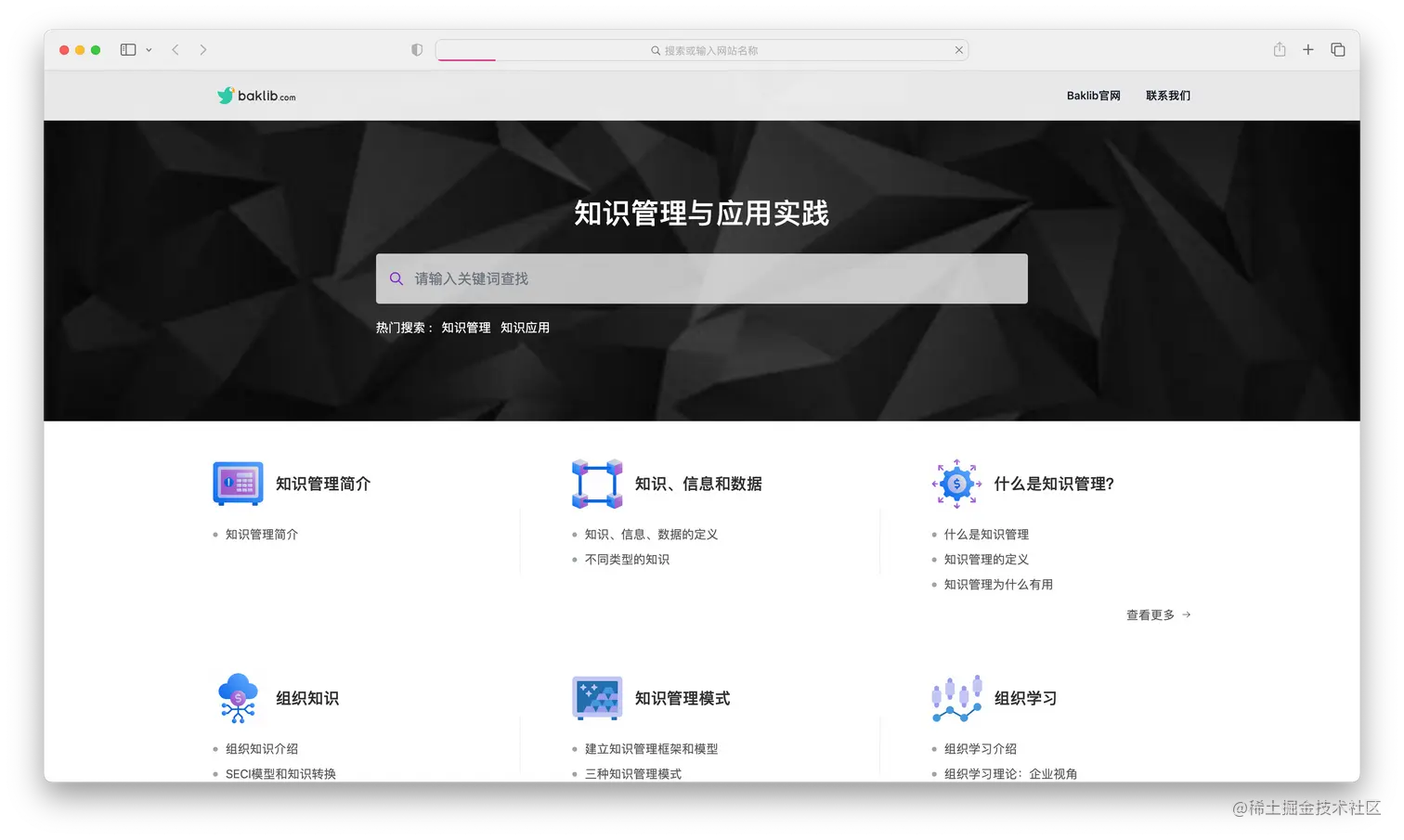Open article 组织学习理论：企业视角
This screenshot has width=1404, height=840.
(1010, 774)
